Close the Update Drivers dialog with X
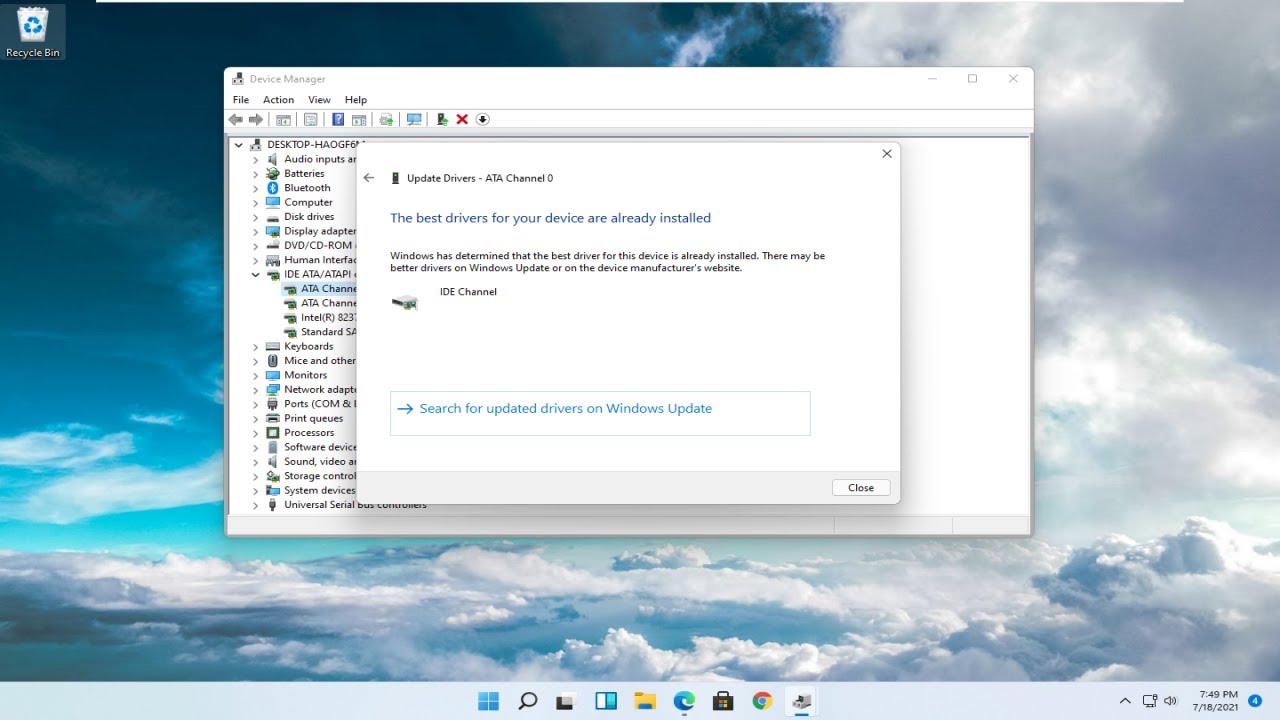The image size is (1280, 720). point(886,154)
